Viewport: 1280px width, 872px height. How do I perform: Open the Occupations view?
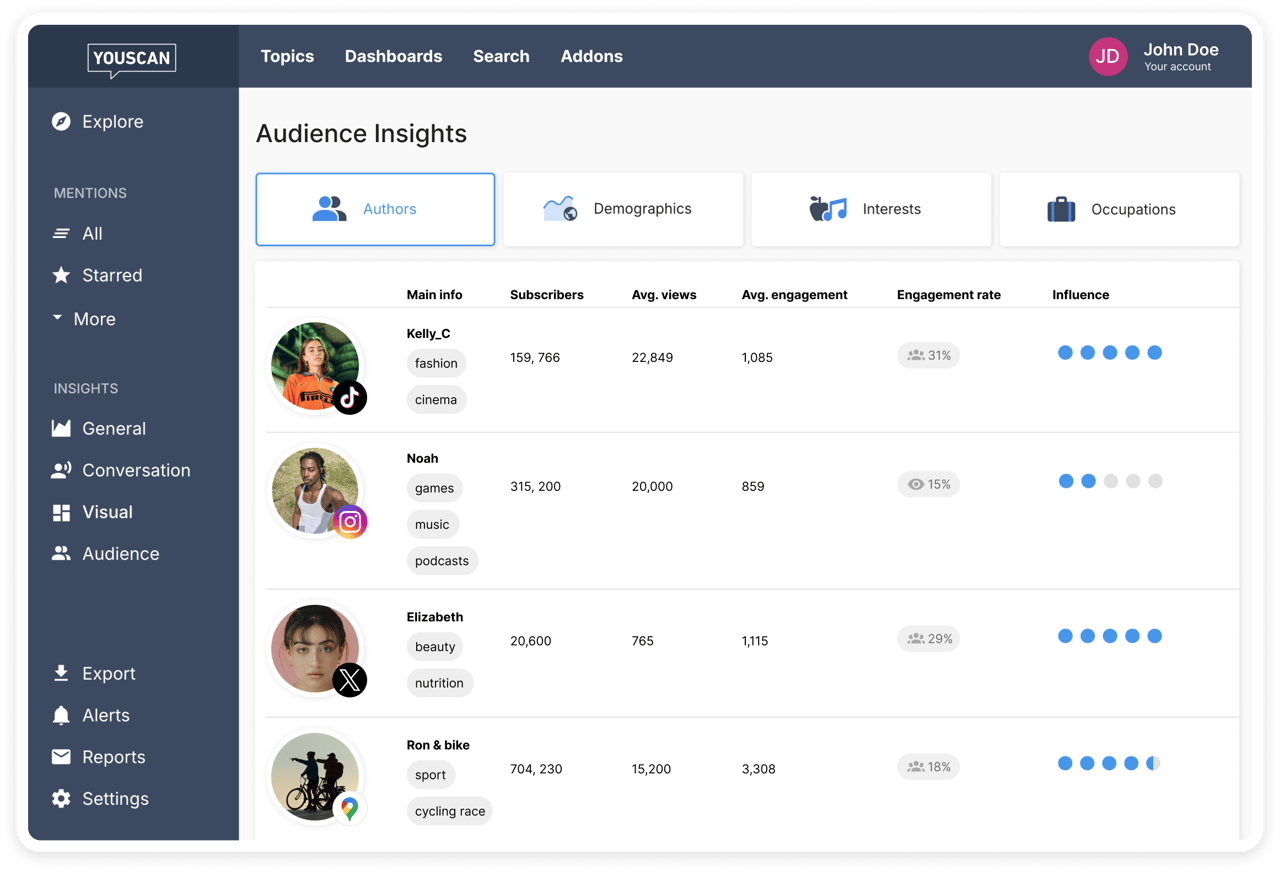[x=1118, y=209]
